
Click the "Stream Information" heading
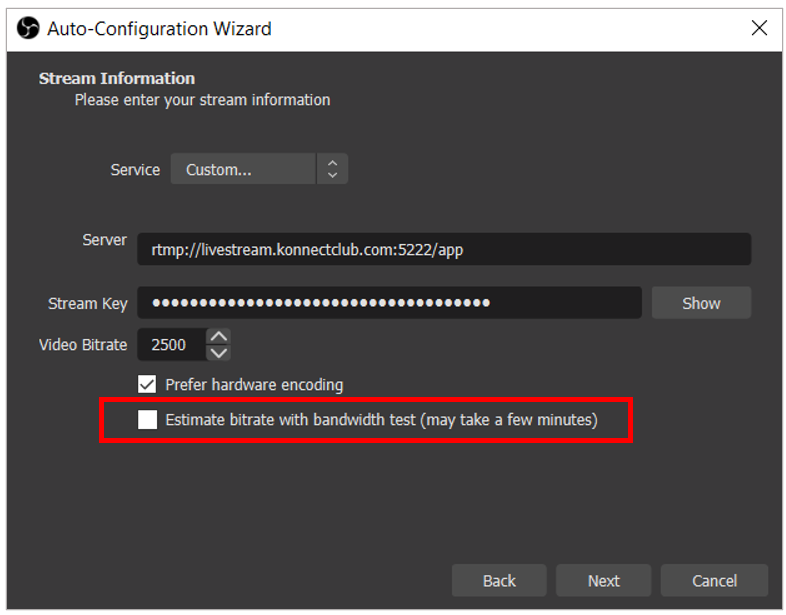point(117,78)
